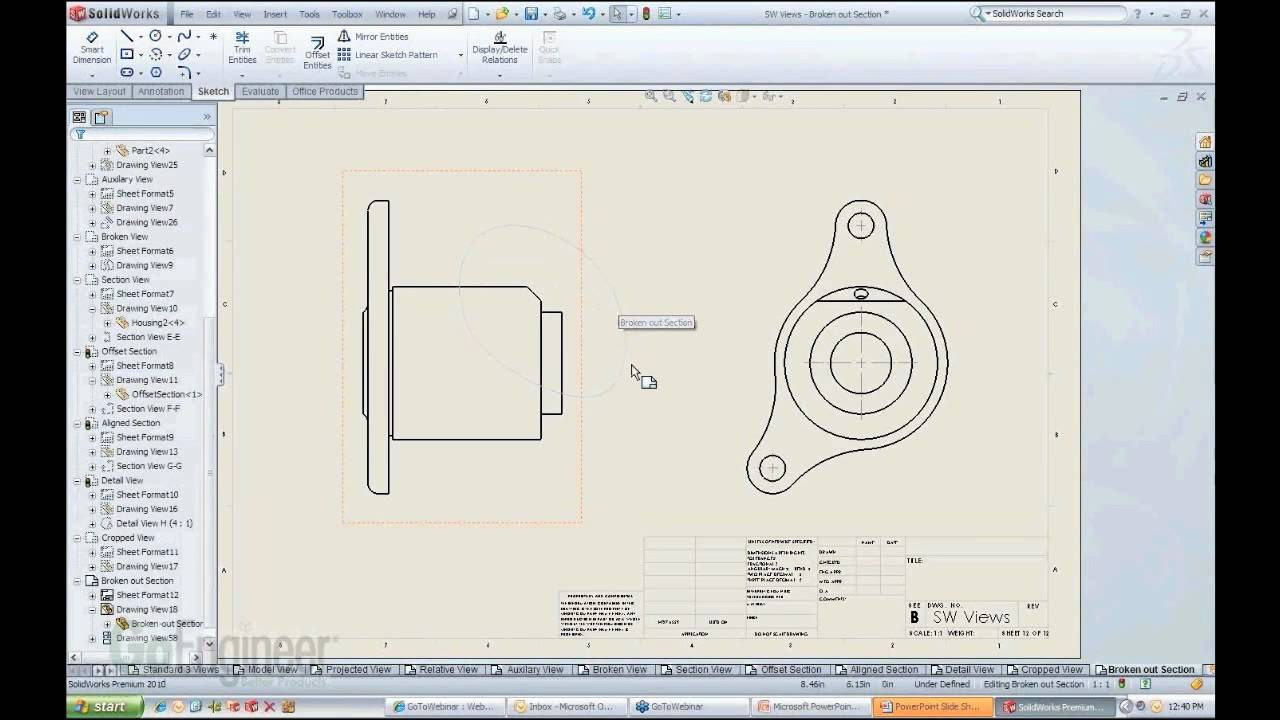Click the Rebuild traffic light icon

(x=646, y=14)
